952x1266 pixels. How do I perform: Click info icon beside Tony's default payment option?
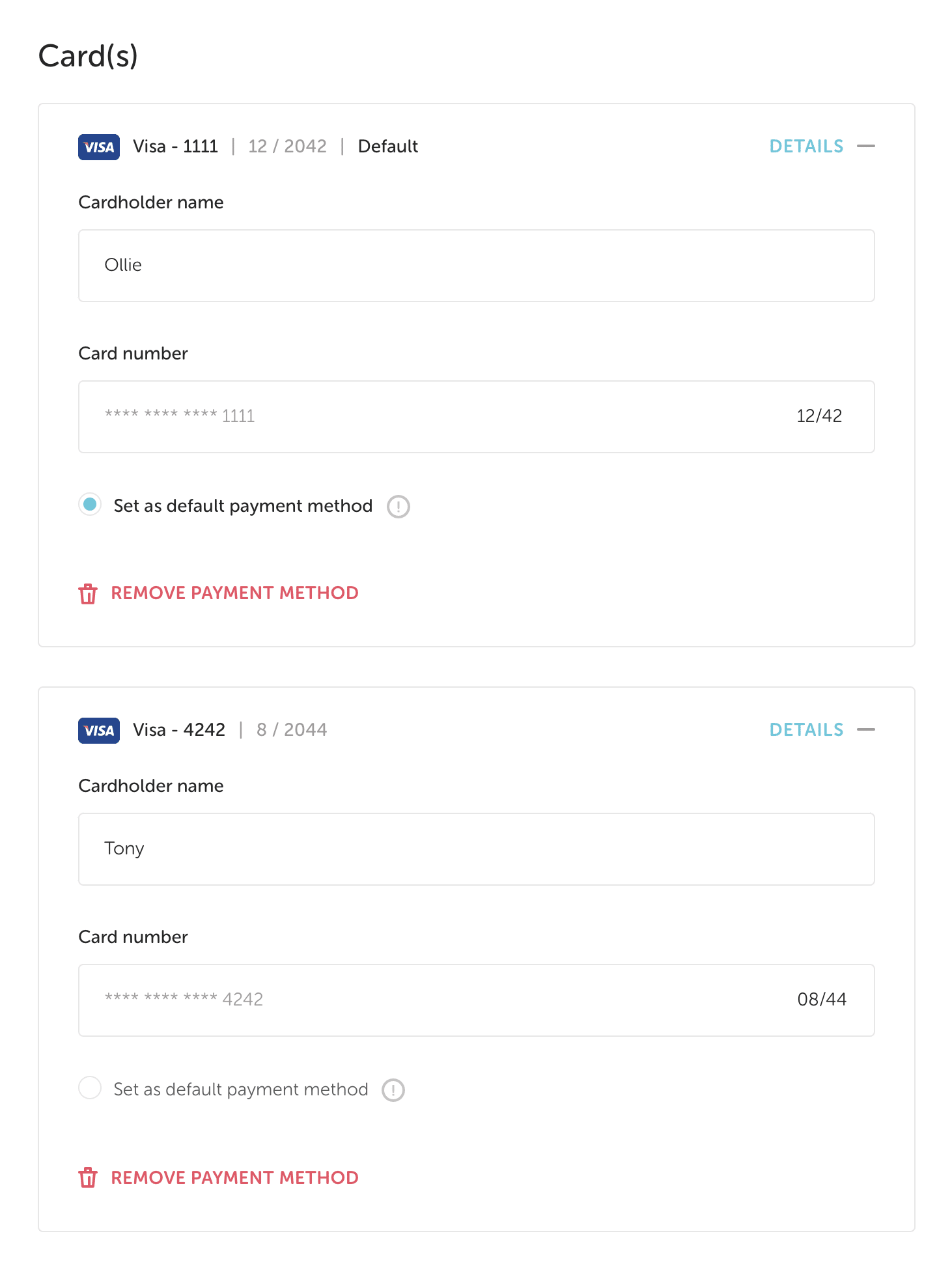tap(393, 1090)
